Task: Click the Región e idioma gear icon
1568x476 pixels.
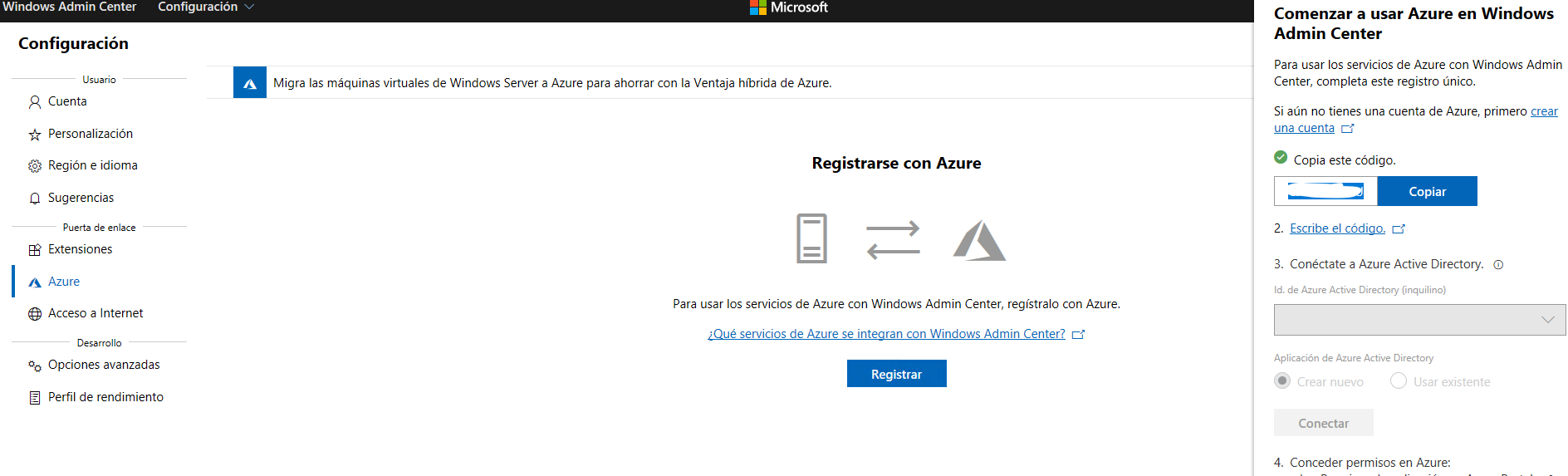Action: pos(35,166)
